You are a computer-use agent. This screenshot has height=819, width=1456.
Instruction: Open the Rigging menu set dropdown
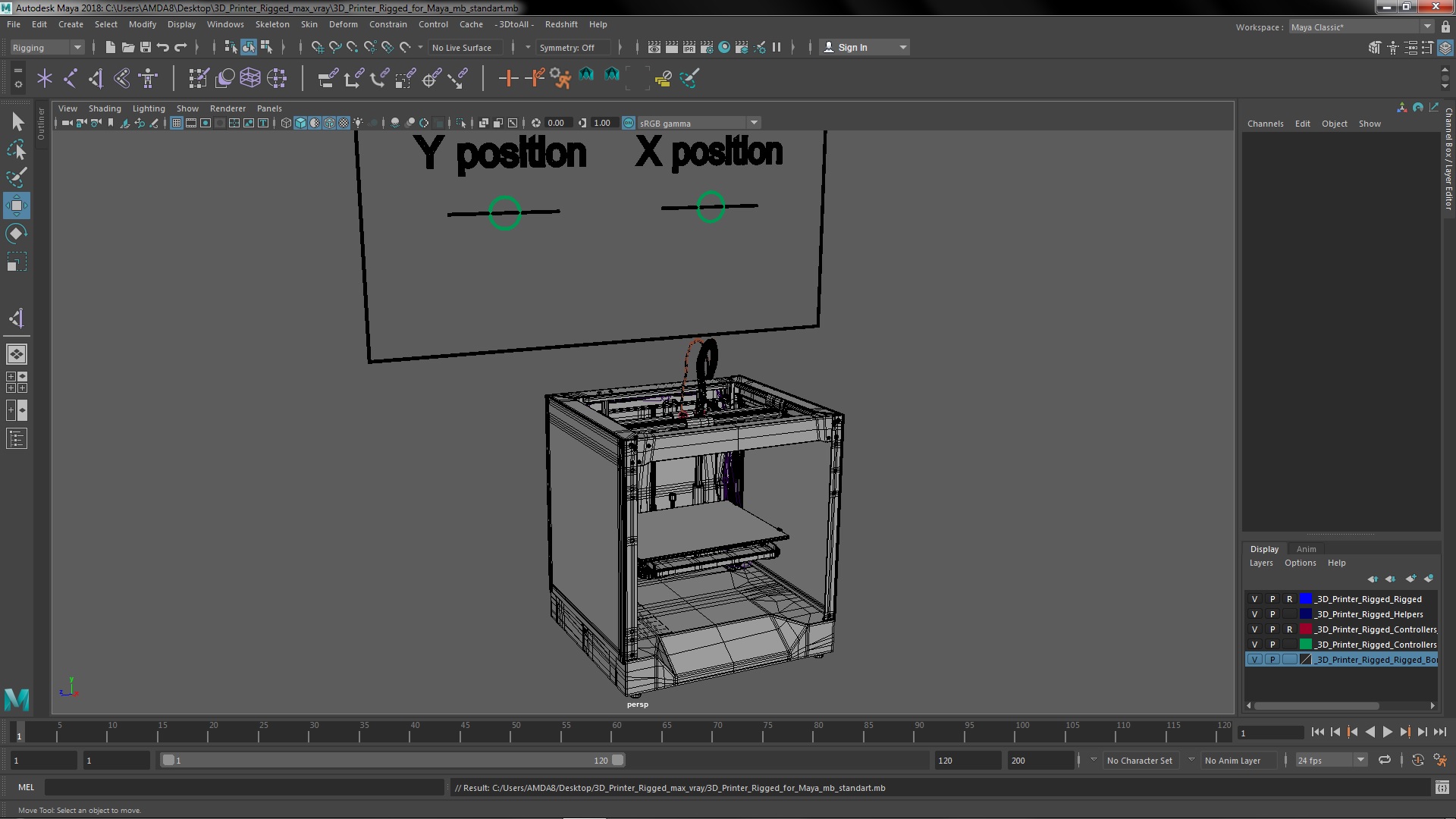pos(47,47)
